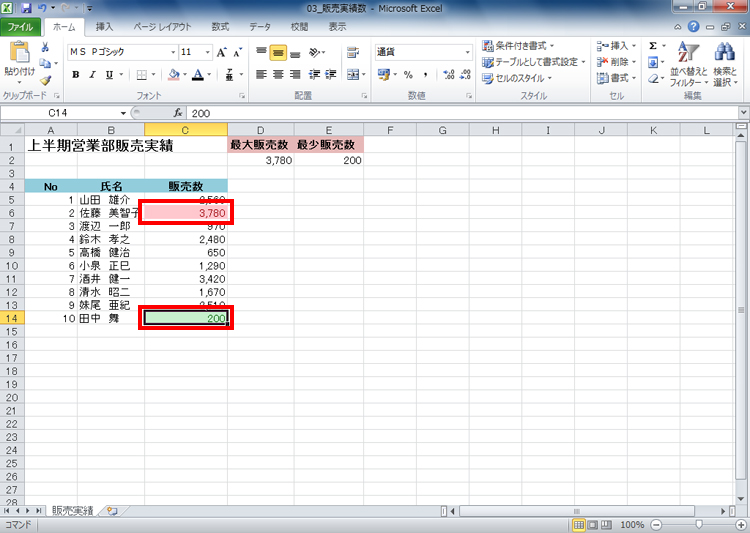The height and width of the screenshot is (533, 750).
Task: Switch to the ページレイアウト tab
Action: click(162, 27)
